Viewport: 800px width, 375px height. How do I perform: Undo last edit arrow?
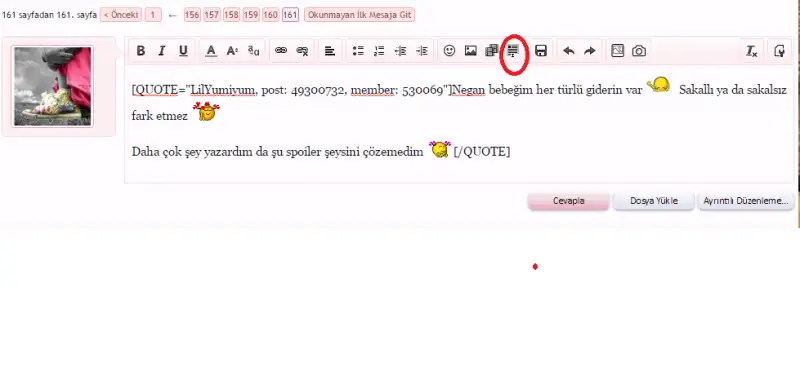568,51
